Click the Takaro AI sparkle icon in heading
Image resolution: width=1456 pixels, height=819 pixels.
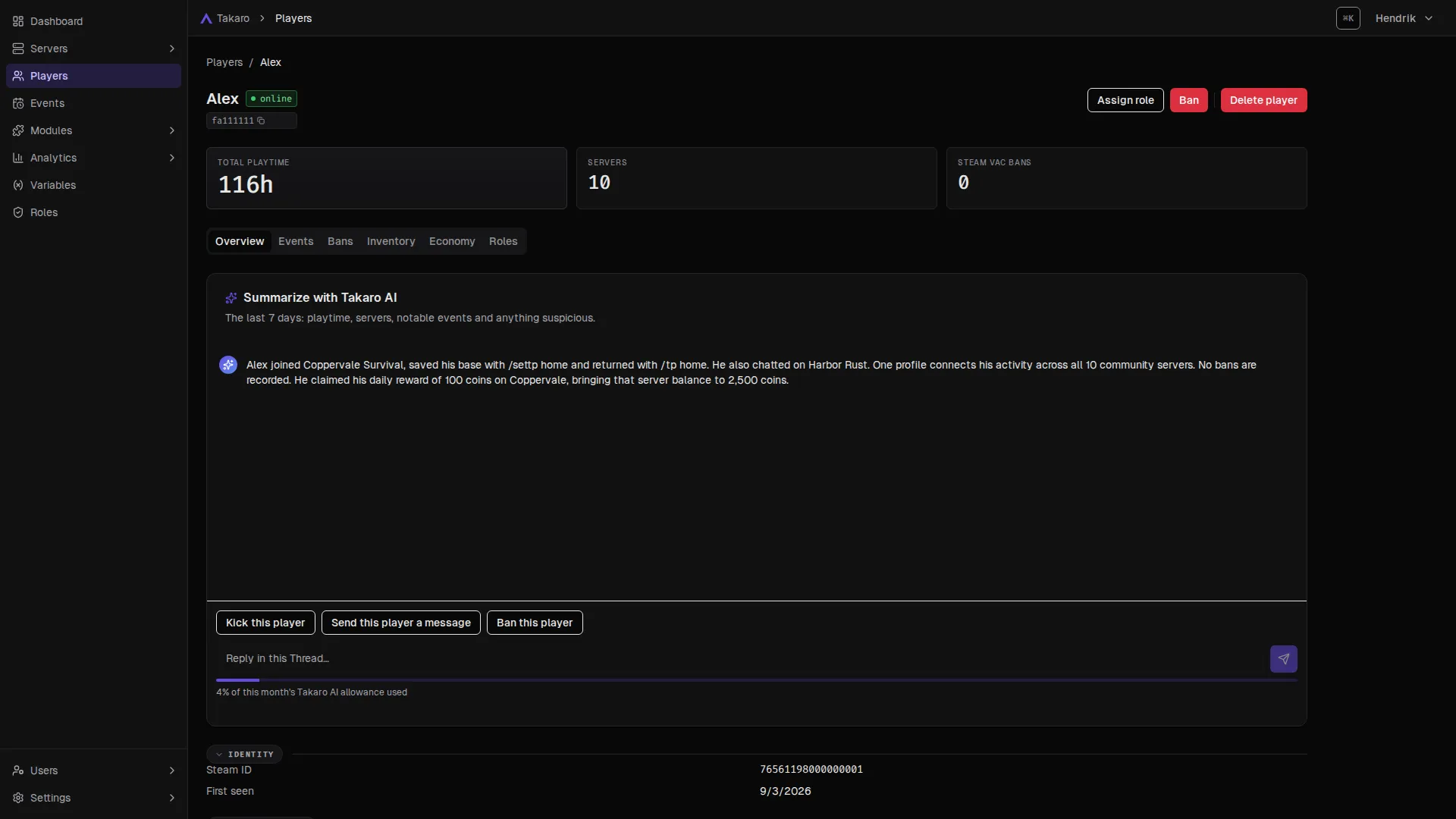click(231, 298)
